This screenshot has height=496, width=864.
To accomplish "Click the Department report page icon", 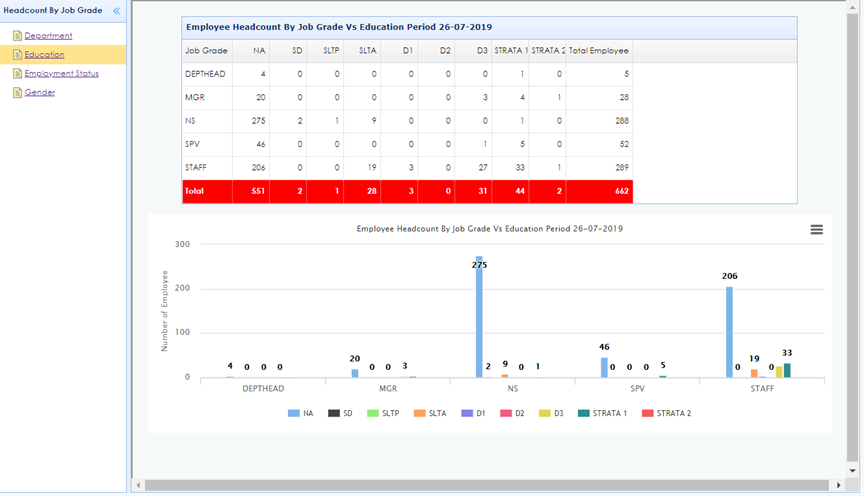I will pos(17,36).
